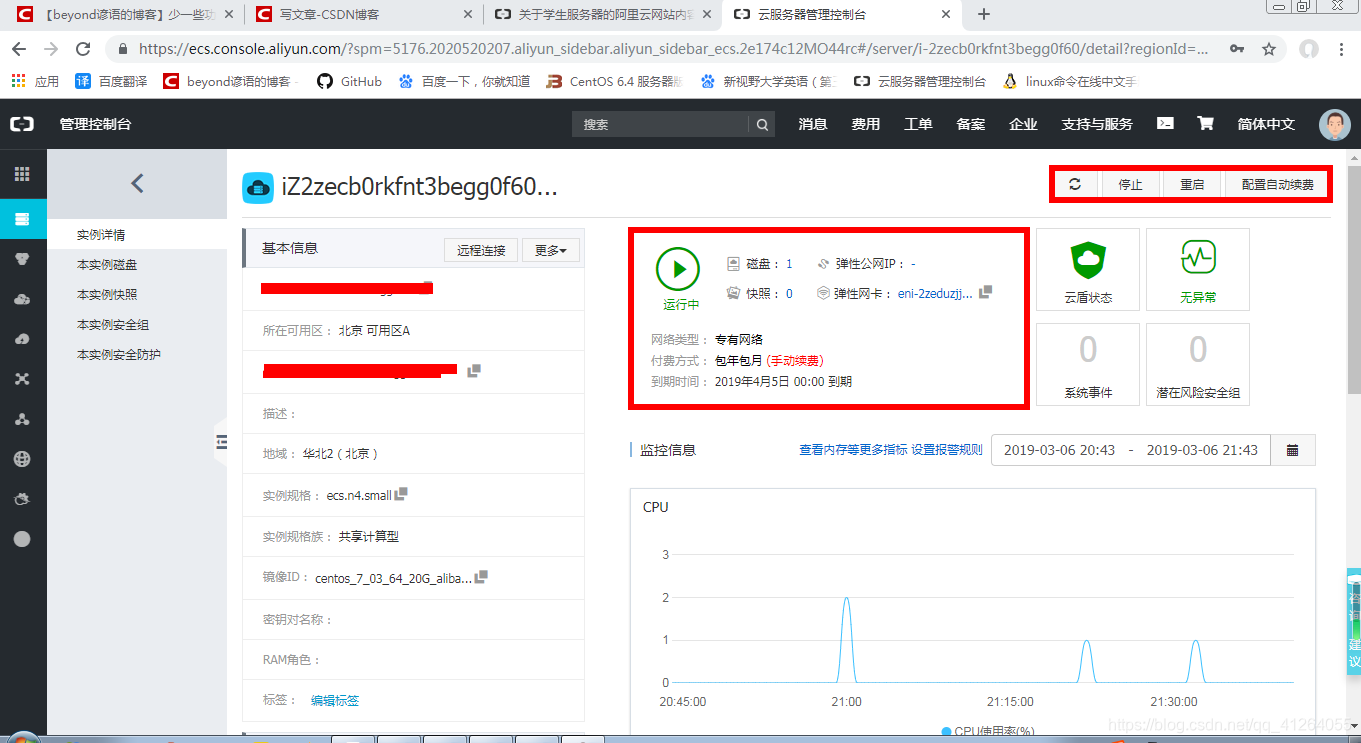Image resolution: width=1361 pixels, height=743 pixels.
Task: Click the 云盾状态 shield card
Action: pyautogui.click(x=1088, y=270)
